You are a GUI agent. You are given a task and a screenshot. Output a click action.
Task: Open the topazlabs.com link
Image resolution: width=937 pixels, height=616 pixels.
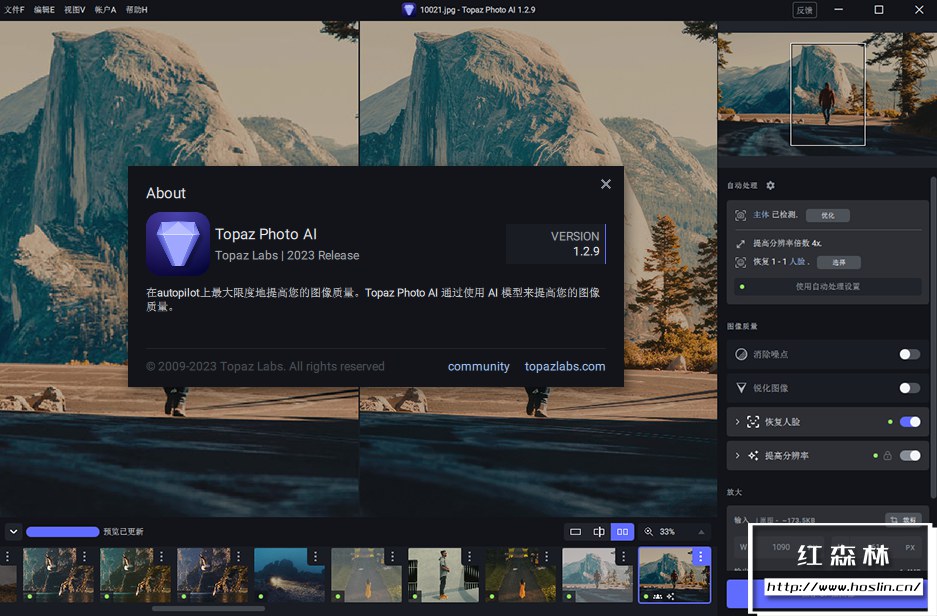coord(565,366)
